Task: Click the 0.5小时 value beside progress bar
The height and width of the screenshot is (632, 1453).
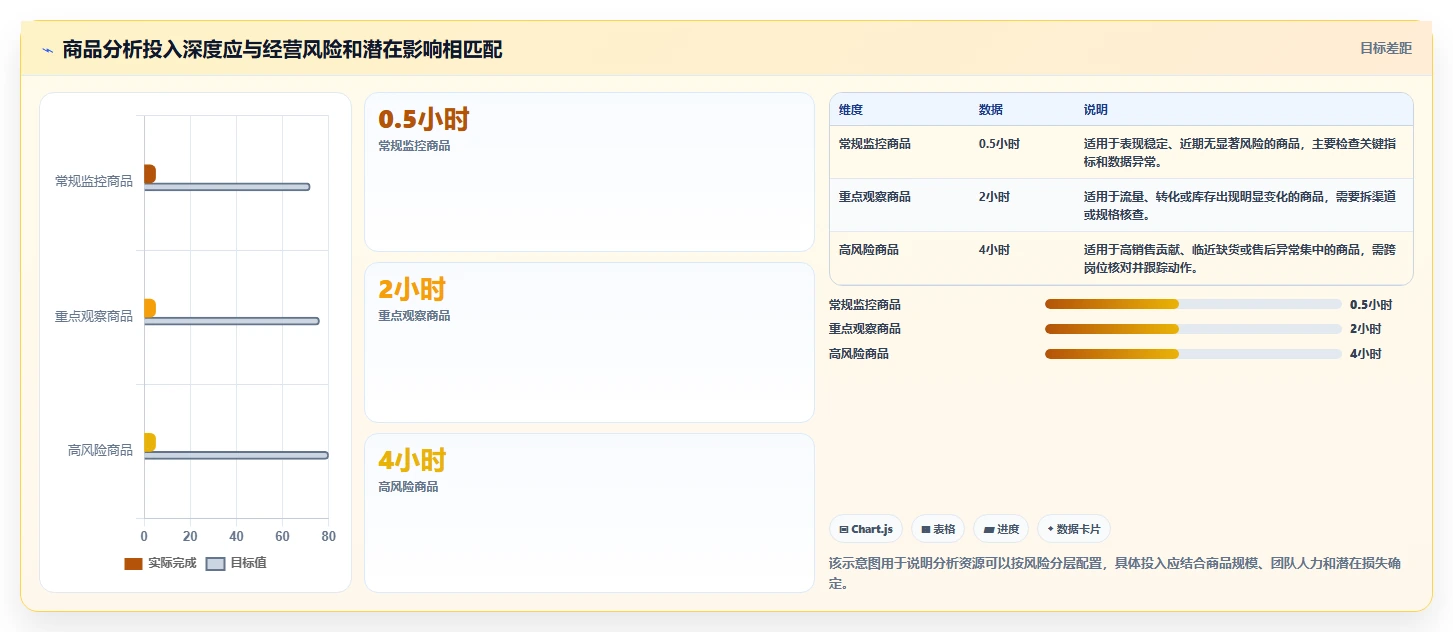Action: click(x=1370, y=304)
